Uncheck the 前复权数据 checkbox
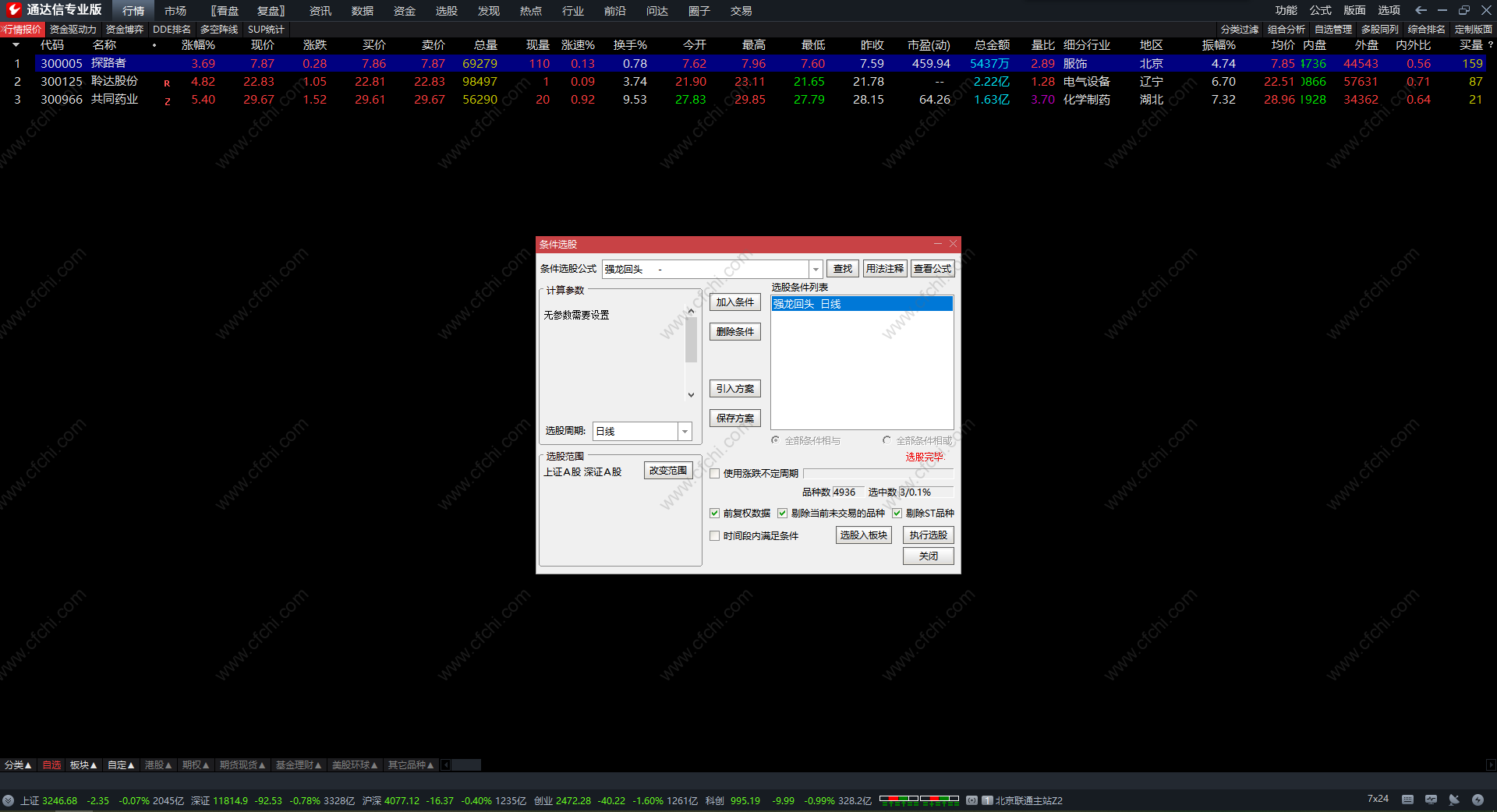The image size is (1497, 812). click(x=714, y=514)
